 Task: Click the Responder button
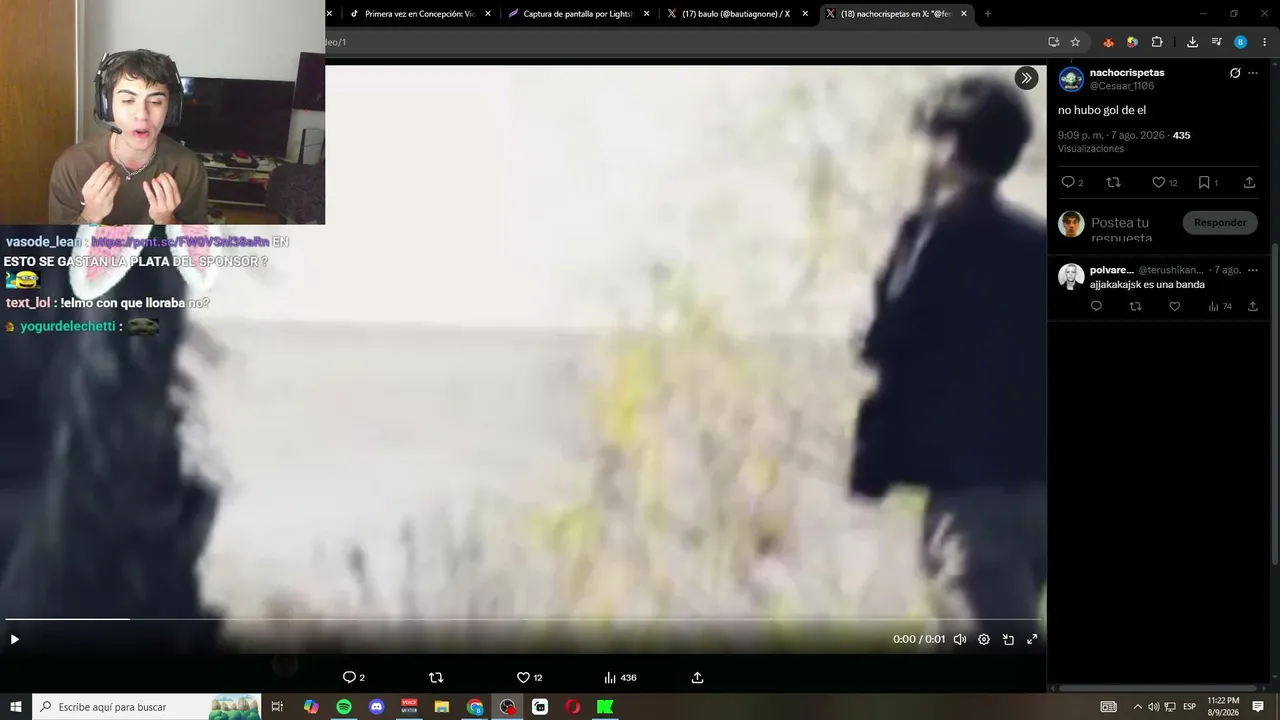[1220, 222]
